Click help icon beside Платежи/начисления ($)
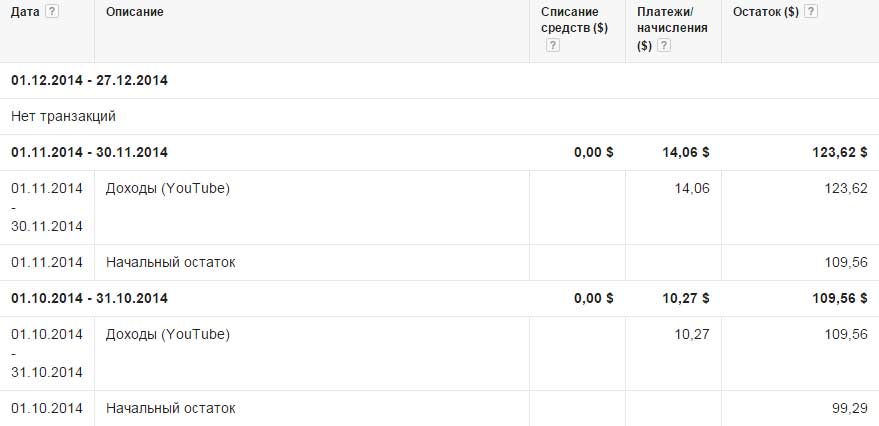Image resolution: width=879 pixels, height=426 pixels. point(664,46)
